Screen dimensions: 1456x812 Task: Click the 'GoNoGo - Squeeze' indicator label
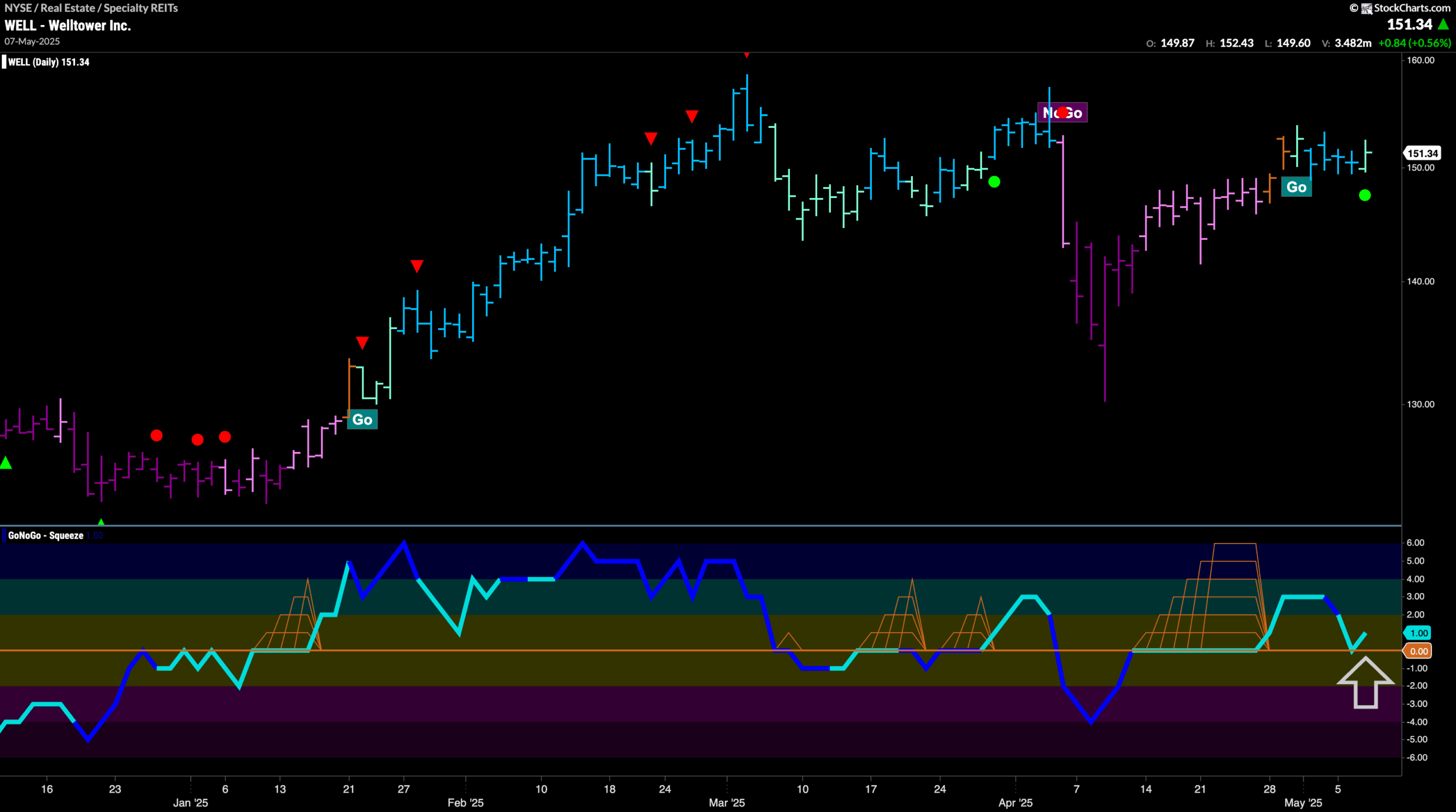pos(45,536)
